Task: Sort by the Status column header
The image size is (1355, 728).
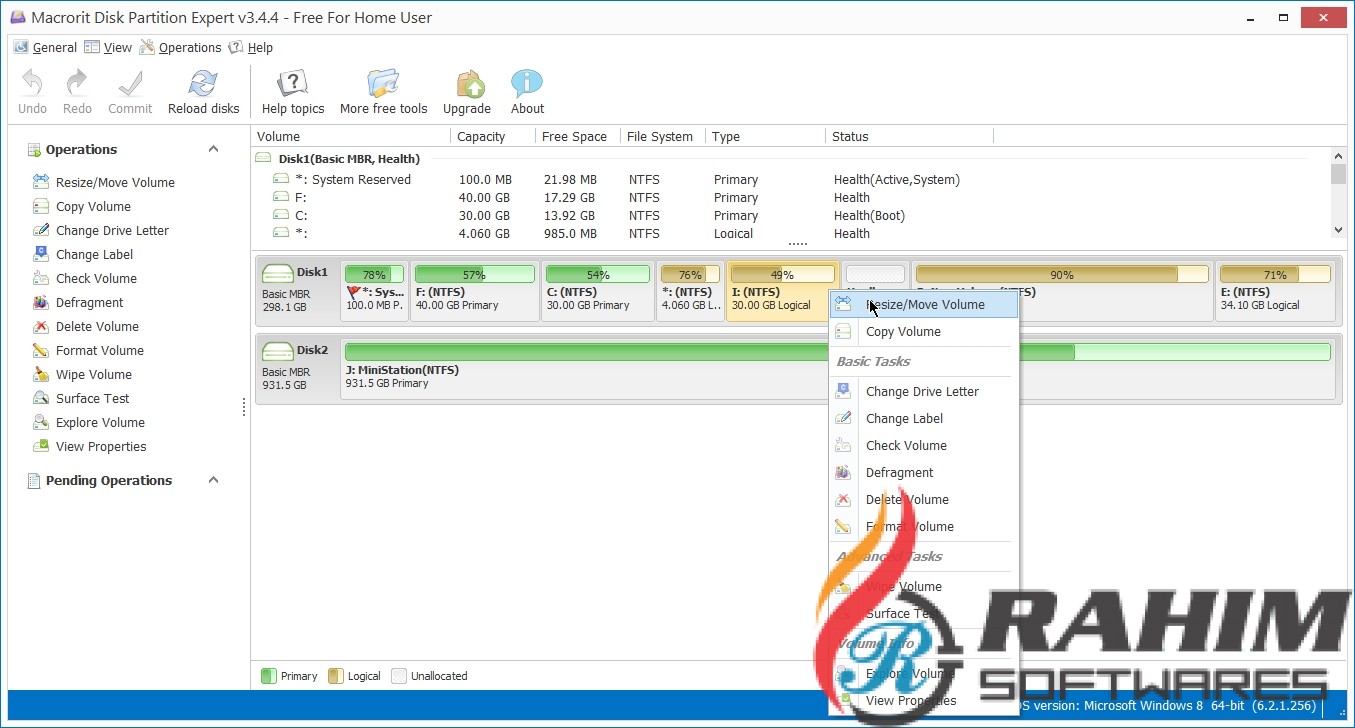Action: pyautogui.click(x=909, y=136)
